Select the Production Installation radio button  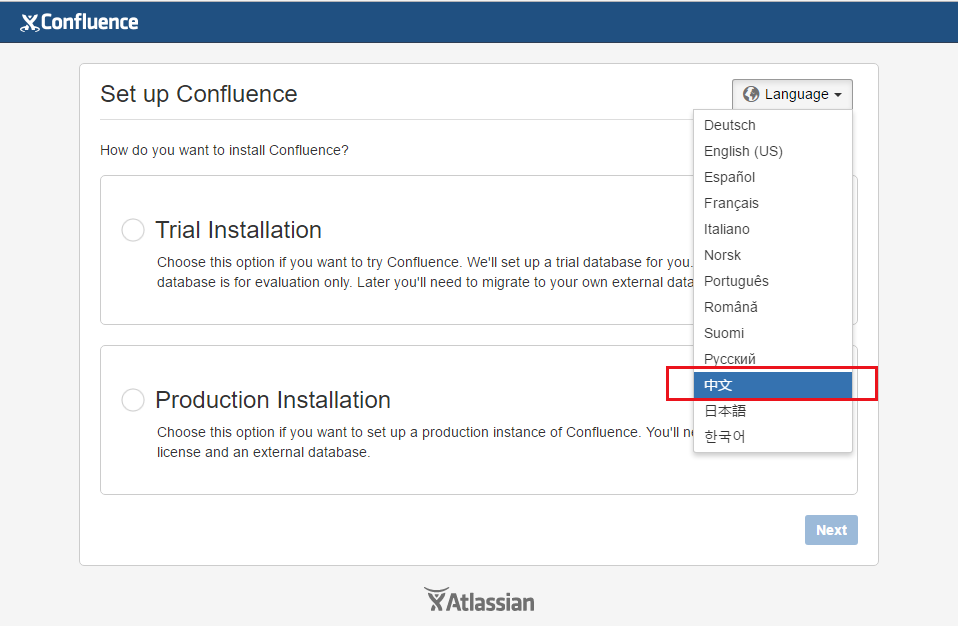point(133,400)
